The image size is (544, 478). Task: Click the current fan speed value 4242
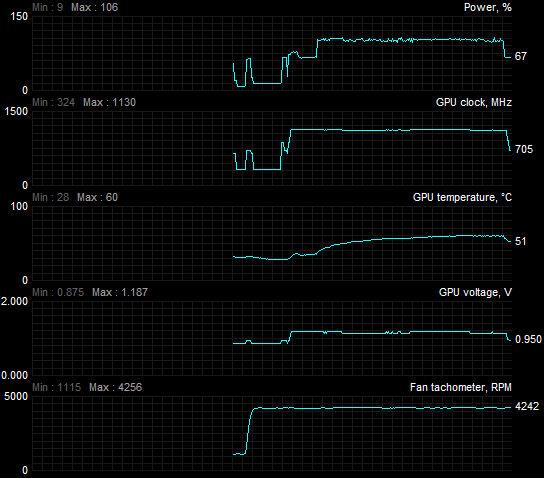point(527,406)
